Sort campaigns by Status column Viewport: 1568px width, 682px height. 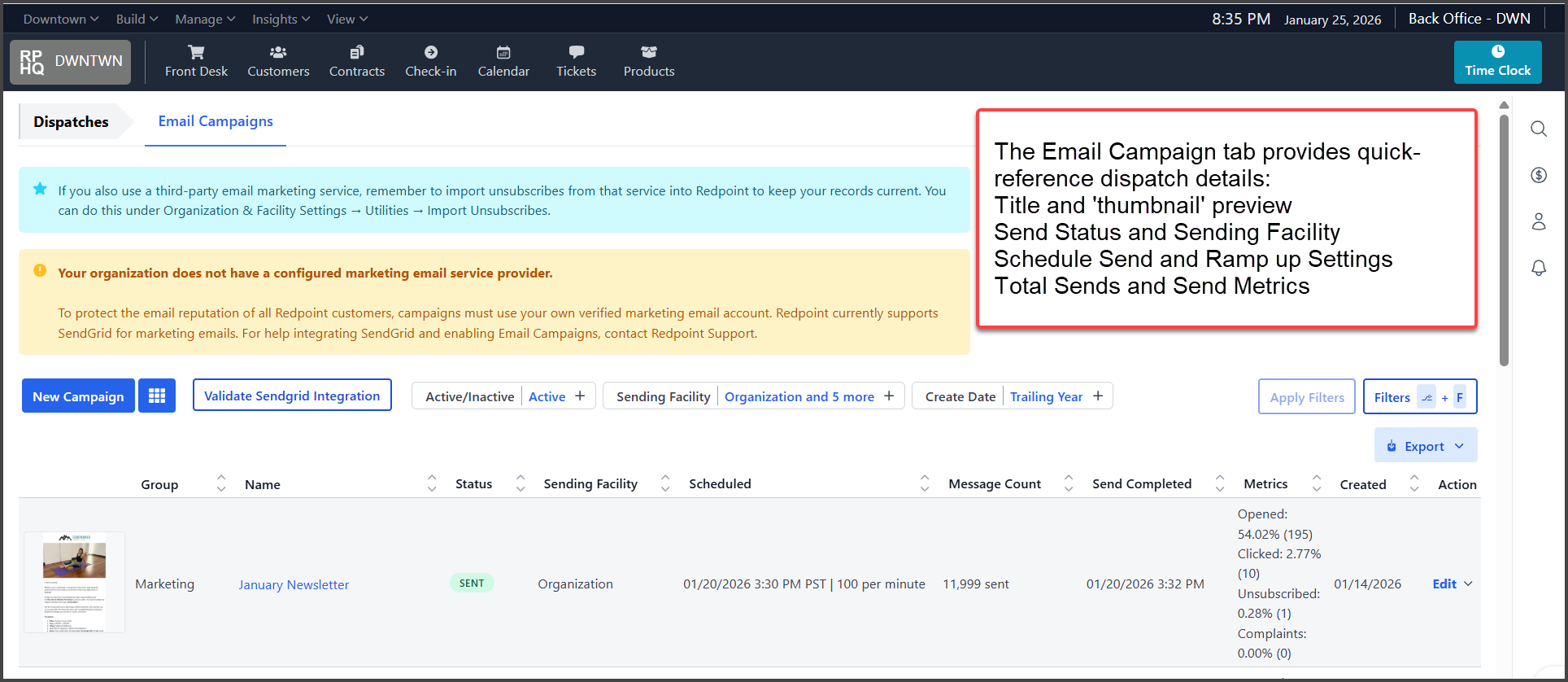tap(520, 484)
